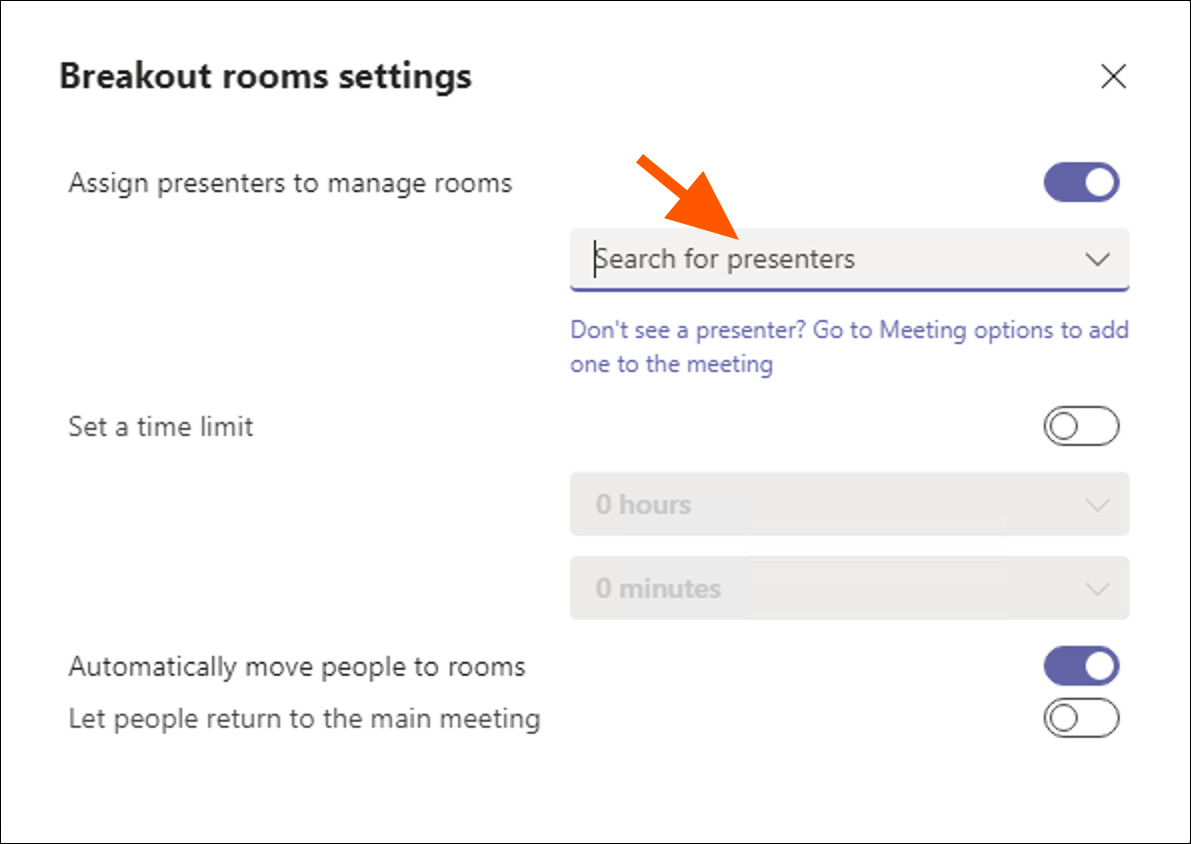Open the 0 hours dropdown
Image resolution: width=1191 pixels, height=844 pixels.
830,504
